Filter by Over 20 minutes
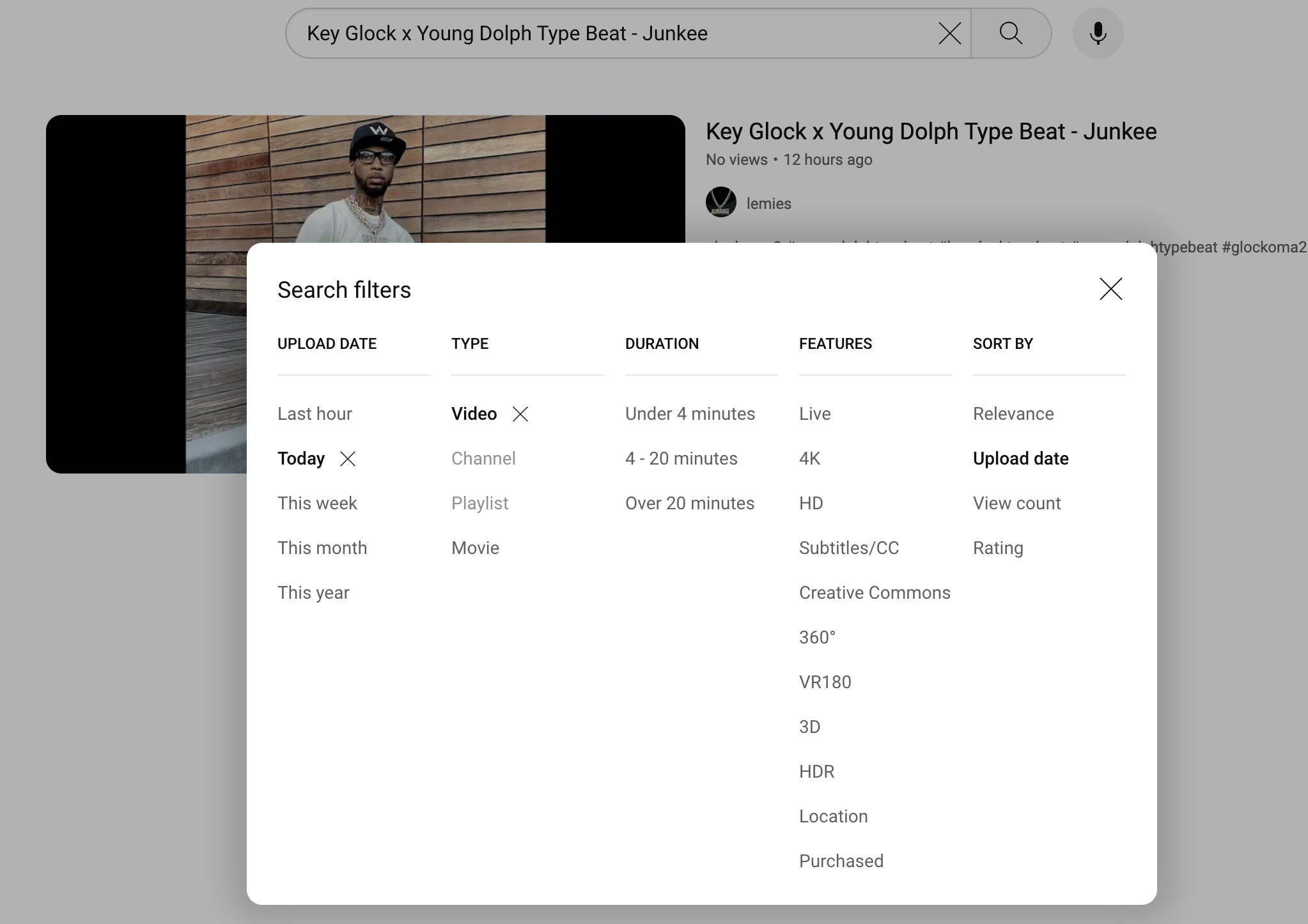 (689, 504)
